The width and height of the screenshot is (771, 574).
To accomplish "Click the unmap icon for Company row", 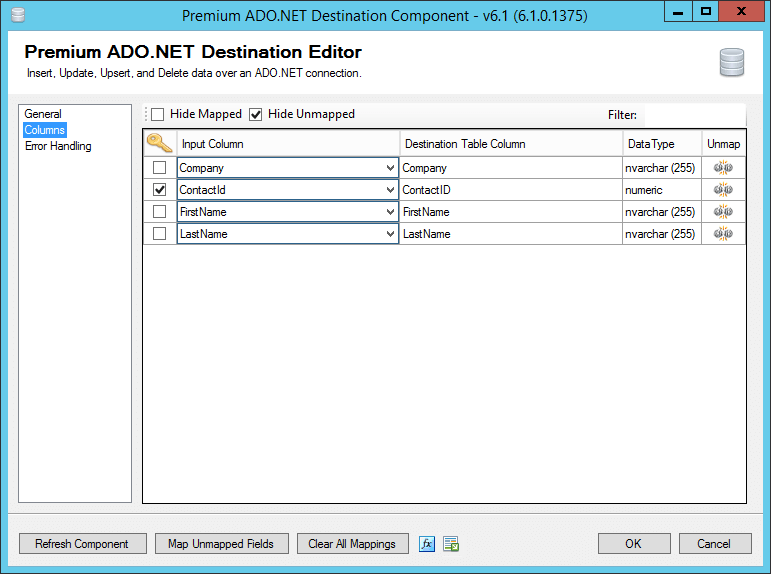I will 723,168.
